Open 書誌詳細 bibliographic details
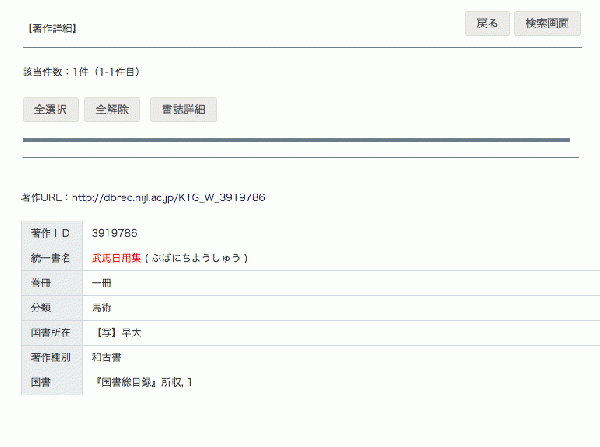The image size is (600, 447). [183, 109]
